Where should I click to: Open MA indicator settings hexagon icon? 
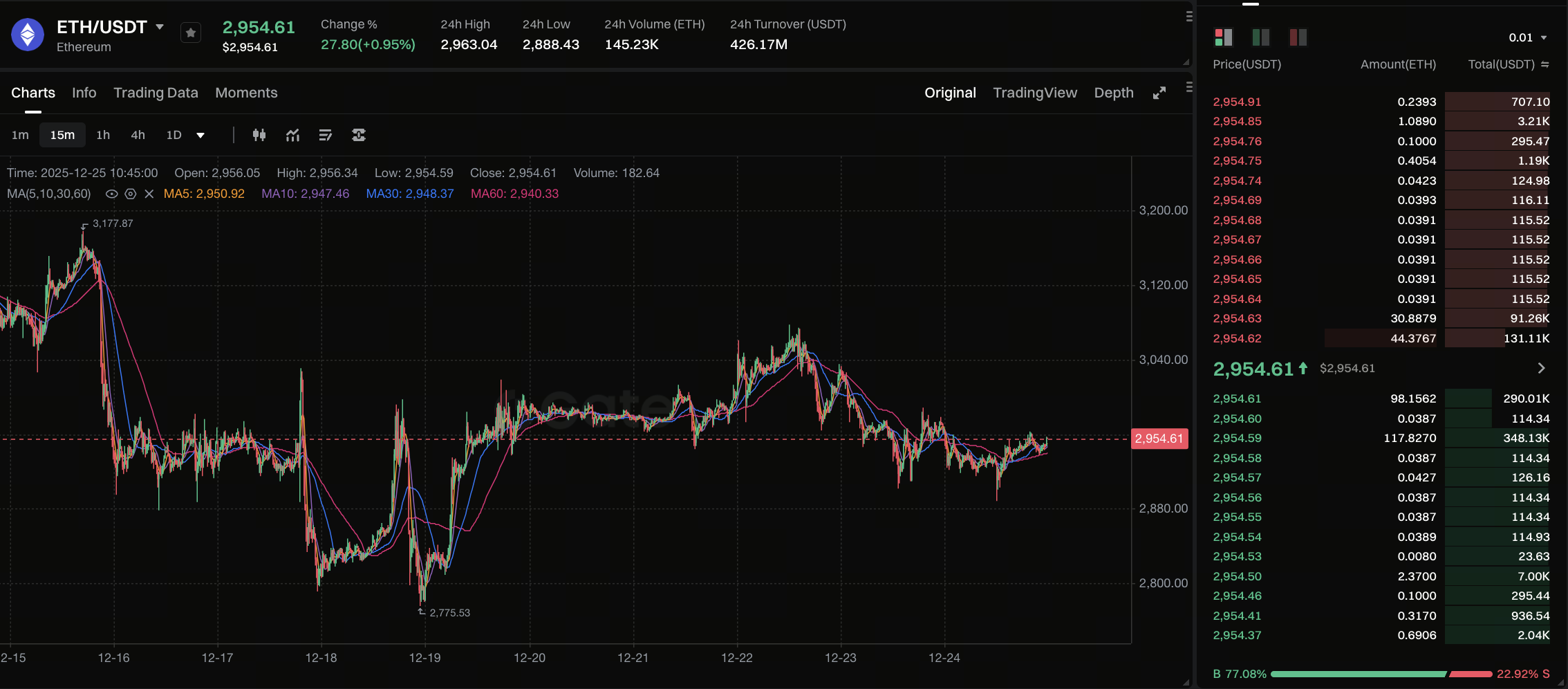pos(130,194)
